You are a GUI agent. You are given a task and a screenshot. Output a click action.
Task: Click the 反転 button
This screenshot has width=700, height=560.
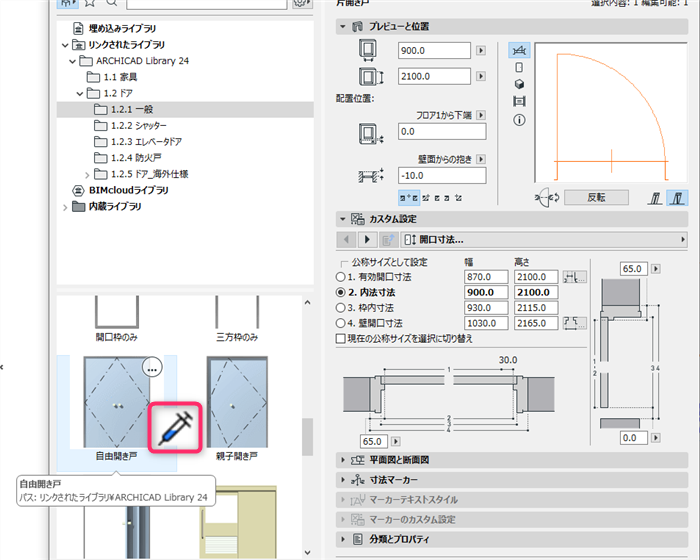click(x=596, y=197)
